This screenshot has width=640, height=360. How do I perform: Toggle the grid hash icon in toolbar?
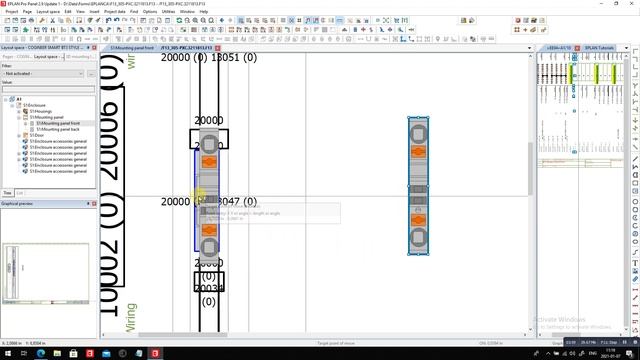299,20
